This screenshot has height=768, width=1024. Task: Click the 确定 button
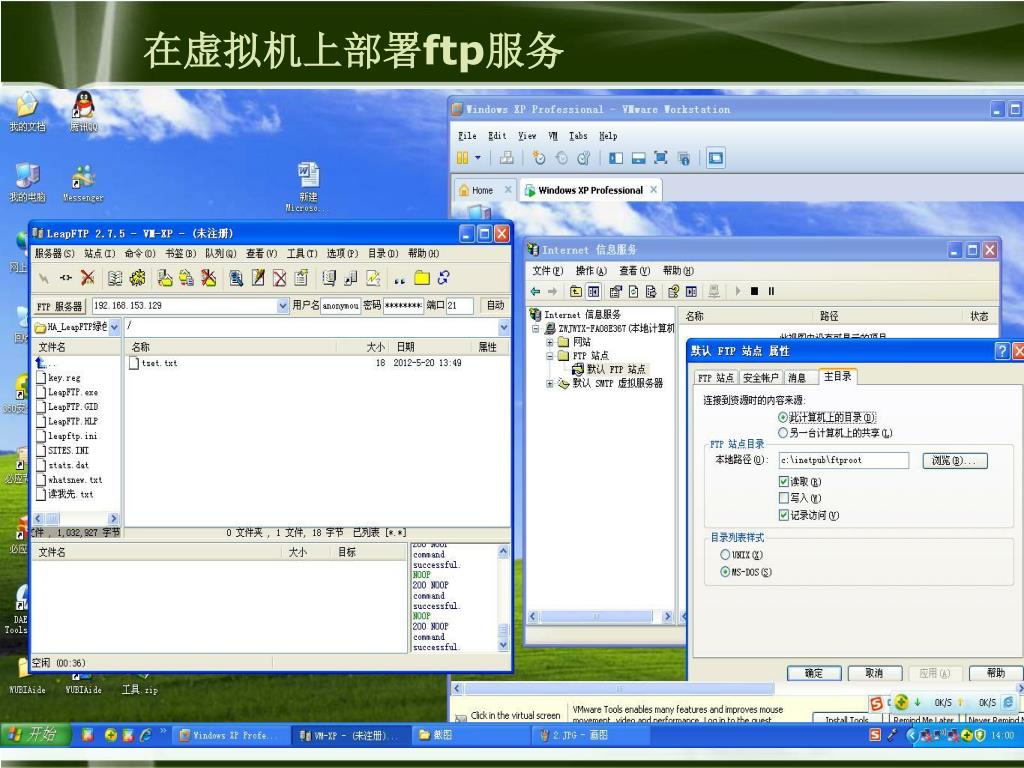[x=814, y=673]
